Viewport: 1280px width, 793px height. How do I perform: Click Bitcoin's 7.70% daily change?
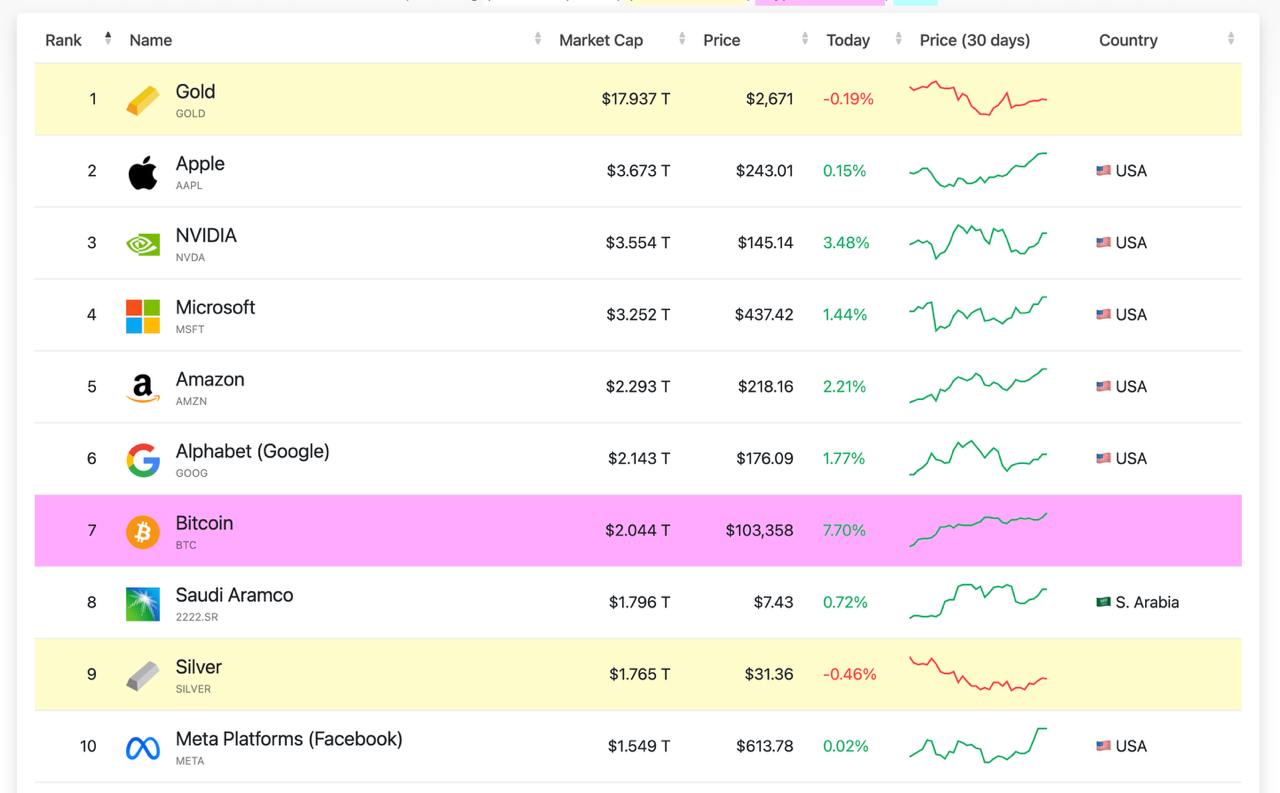click(844, 531)
